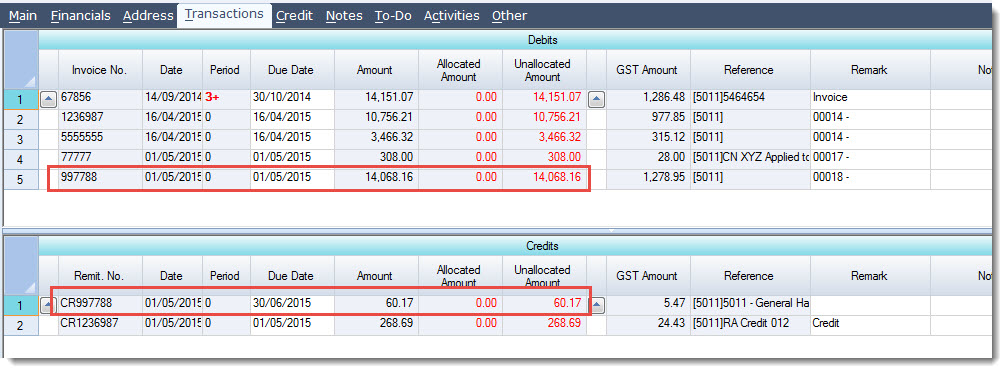Select Debits row header number 2
The image size is (1007, 373).
pos(21,119)
